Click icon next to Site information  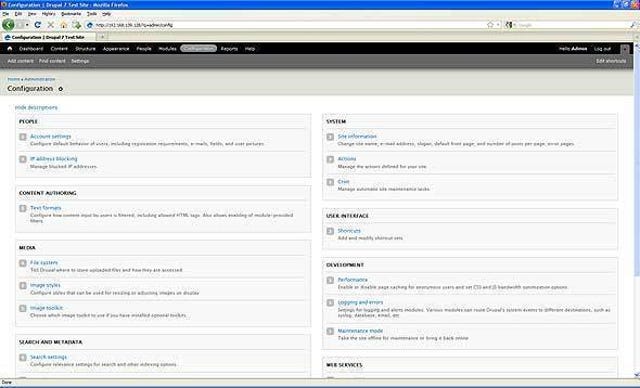click(330, 137)
